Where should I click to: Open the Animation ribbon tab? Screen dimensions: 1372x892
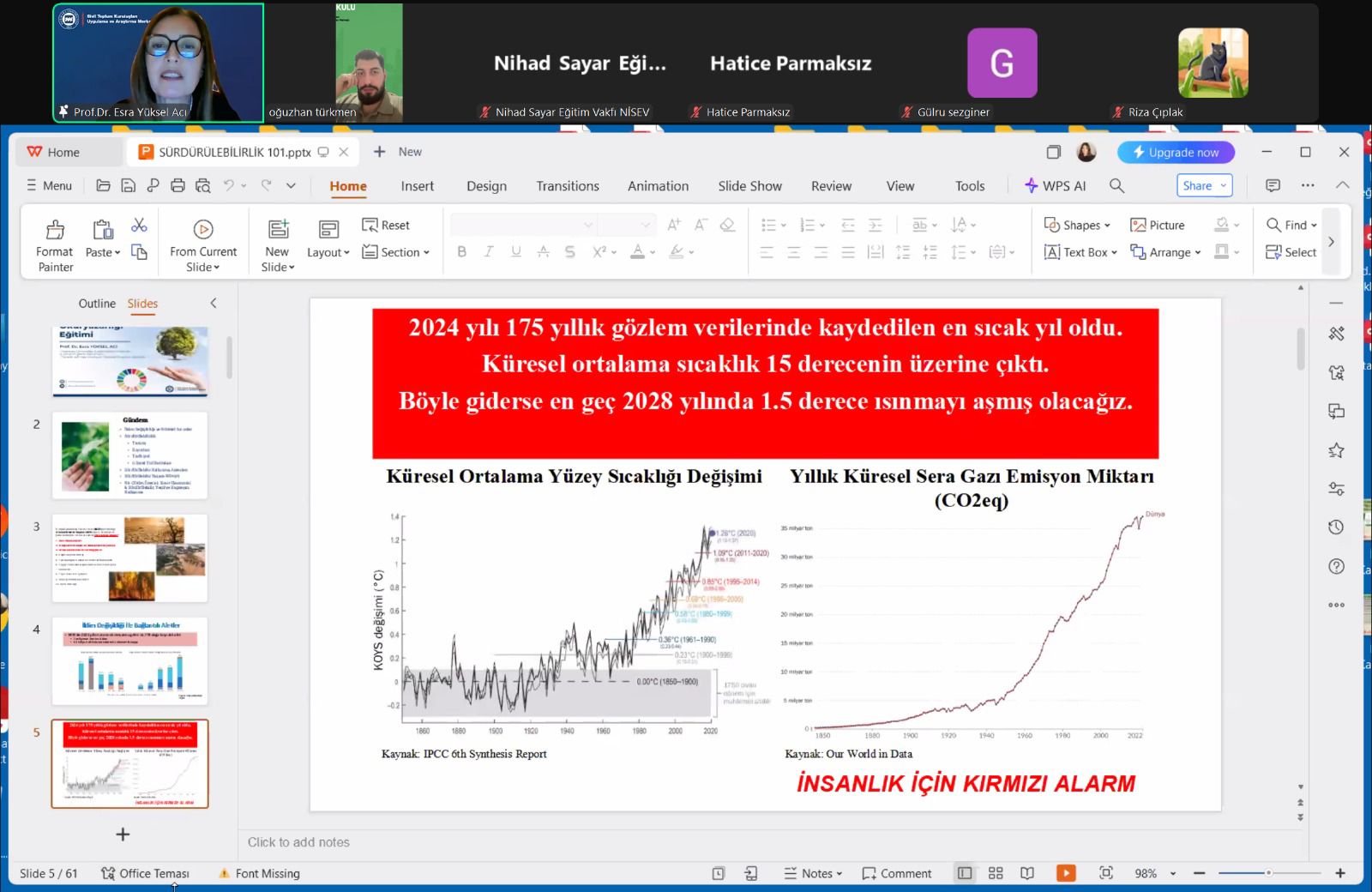pos(658,186)
